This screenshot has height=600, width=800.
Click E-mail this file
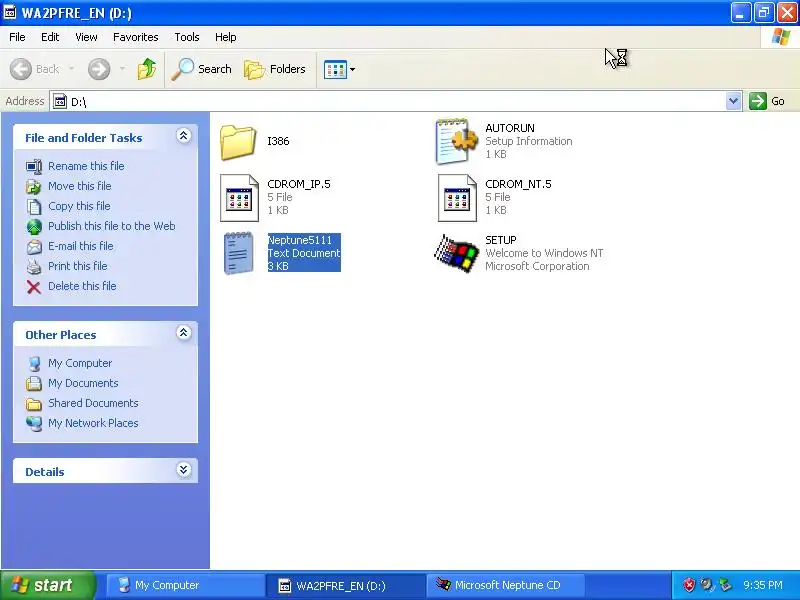pyautogui.click(x=81, y=246)
